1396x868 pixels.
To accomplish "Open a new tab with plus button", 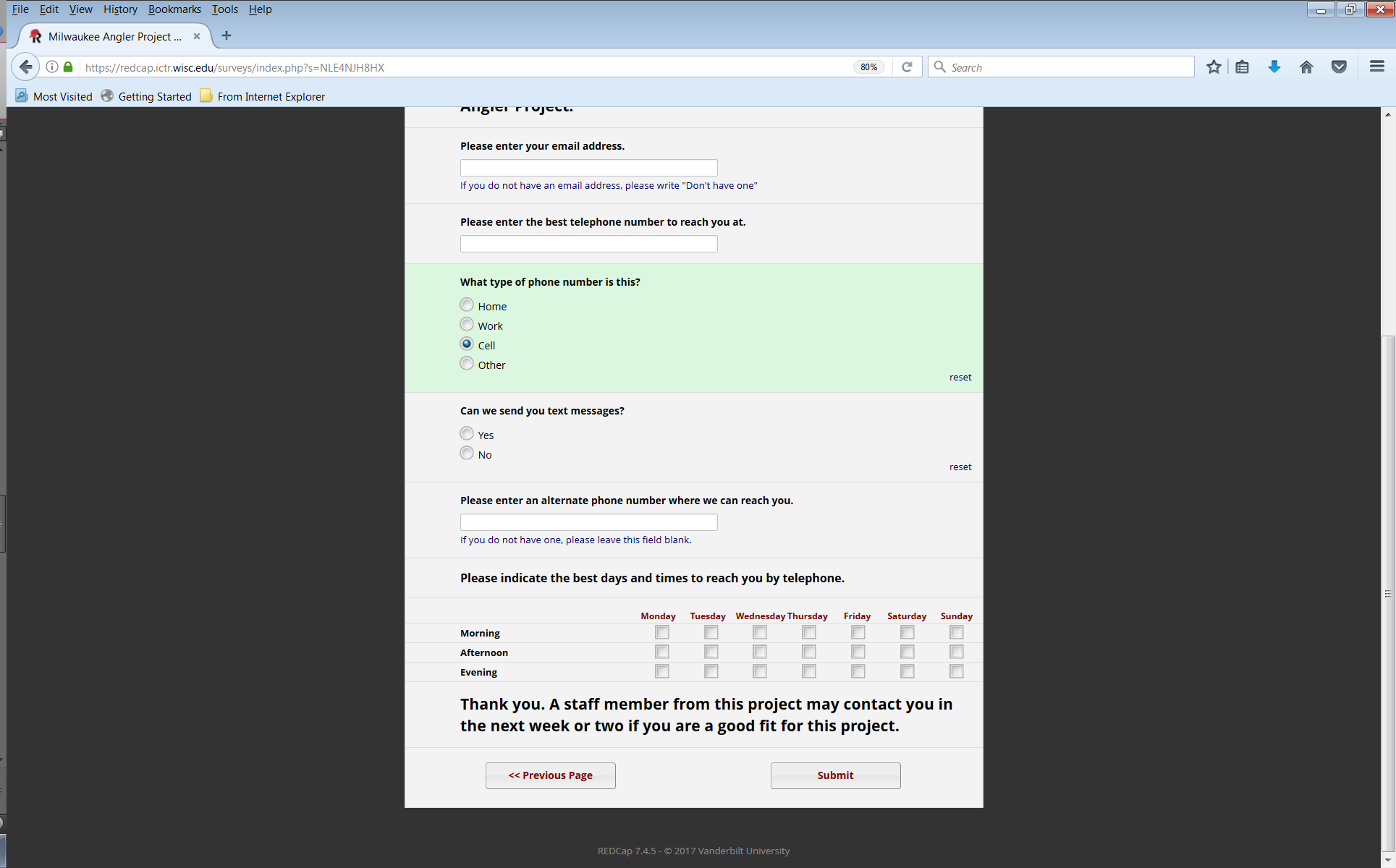I will (227, 35).
